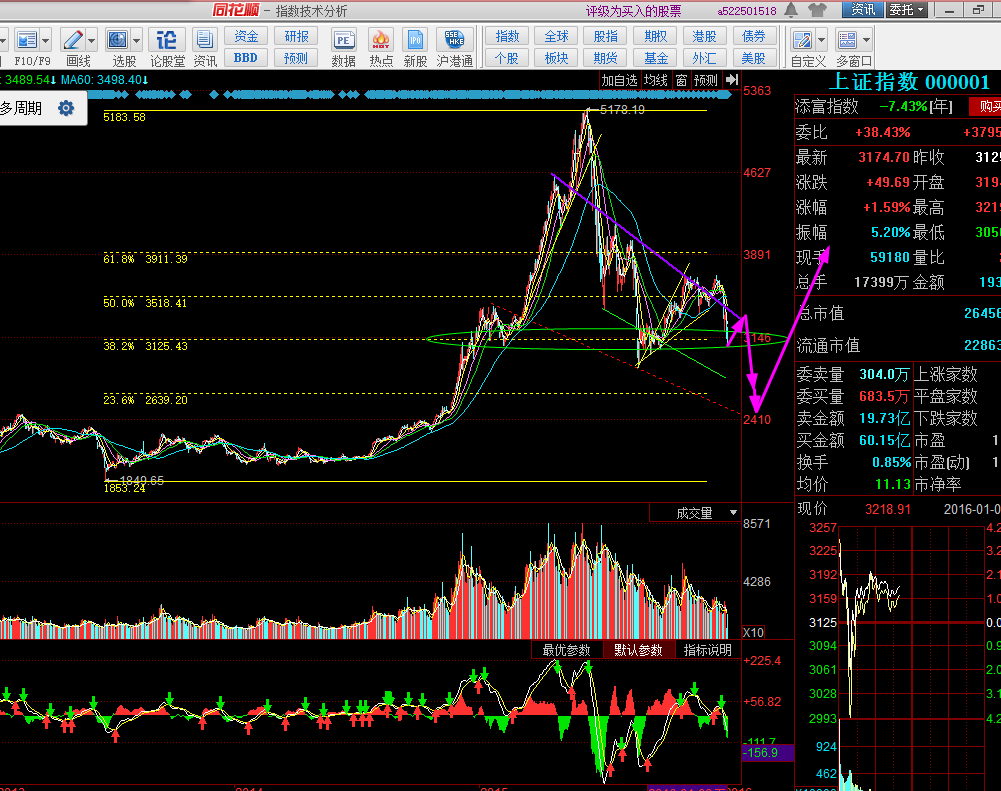Click the shirt skin icon in title bar

pyautogui.click(x=817, y=10)
